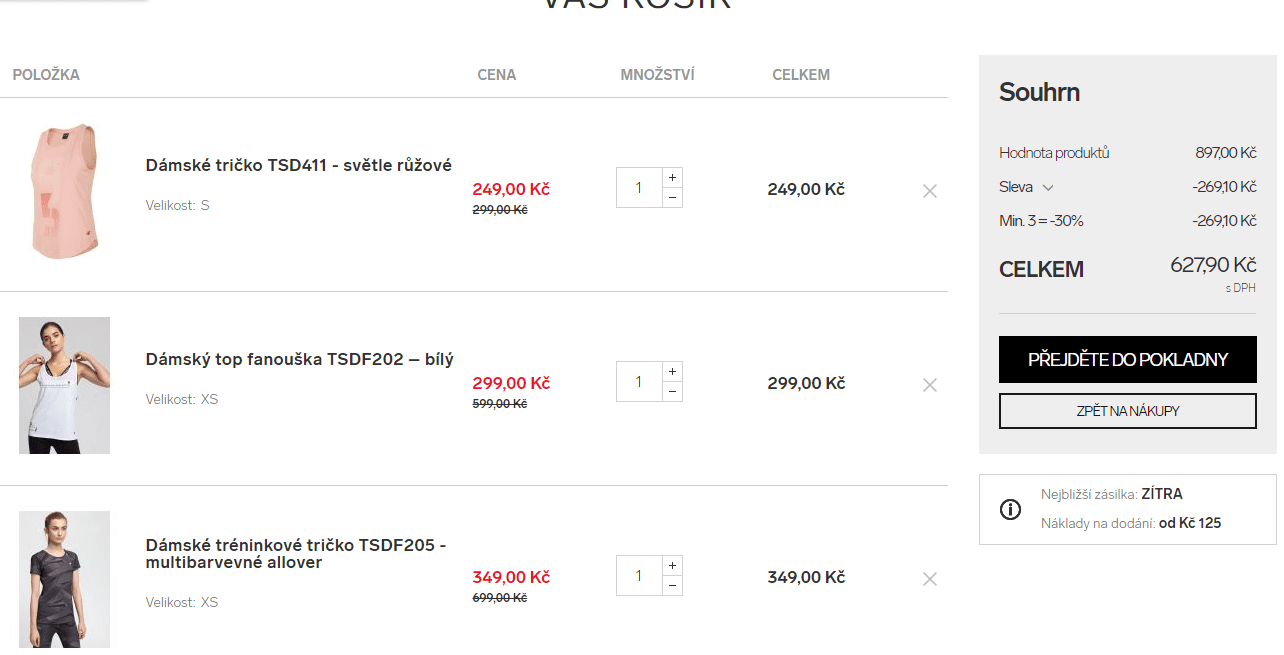
Task: Open Dámské tréninkové tričko TSDF205 link
Action: pyautogui.click(x=295, y=554)
